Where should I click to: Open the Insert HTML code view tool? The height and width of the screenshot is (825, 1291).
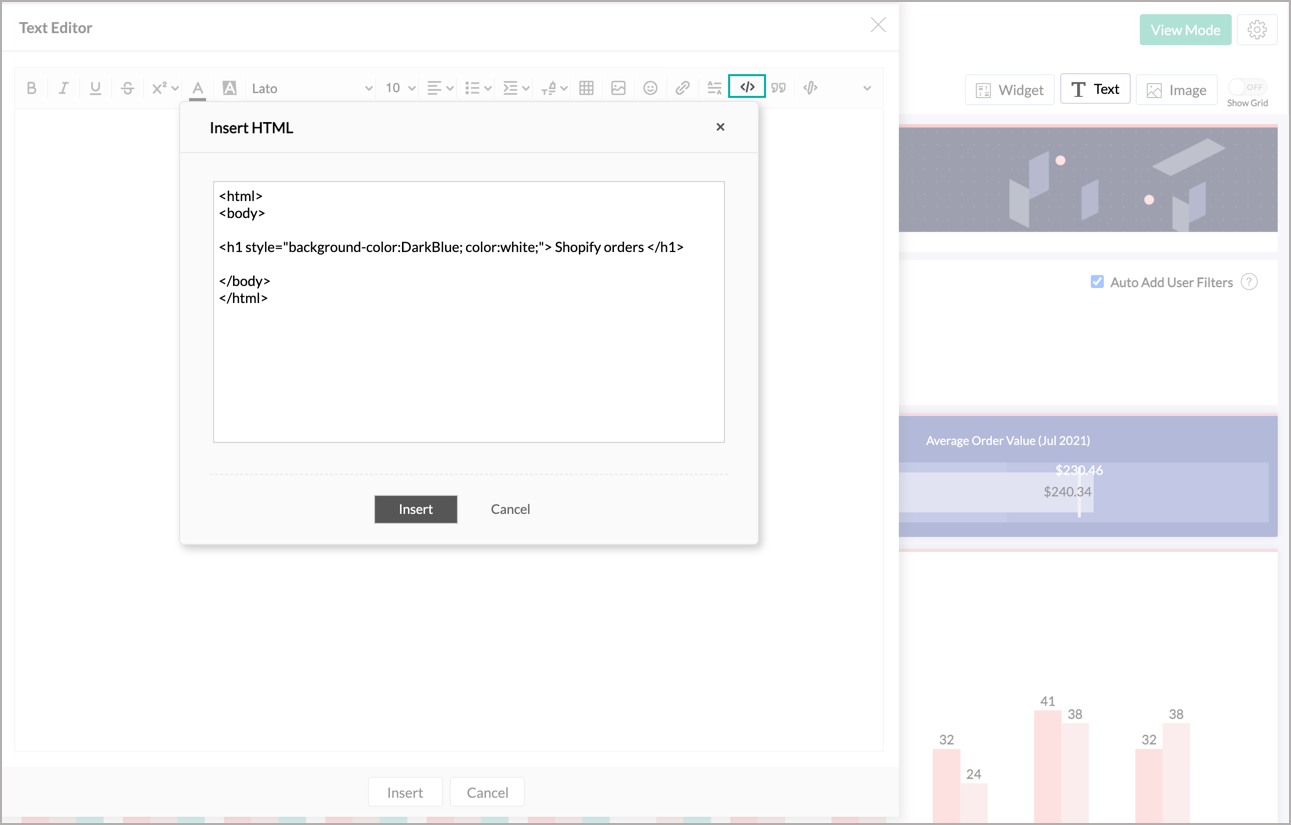(x=746, y=88)
